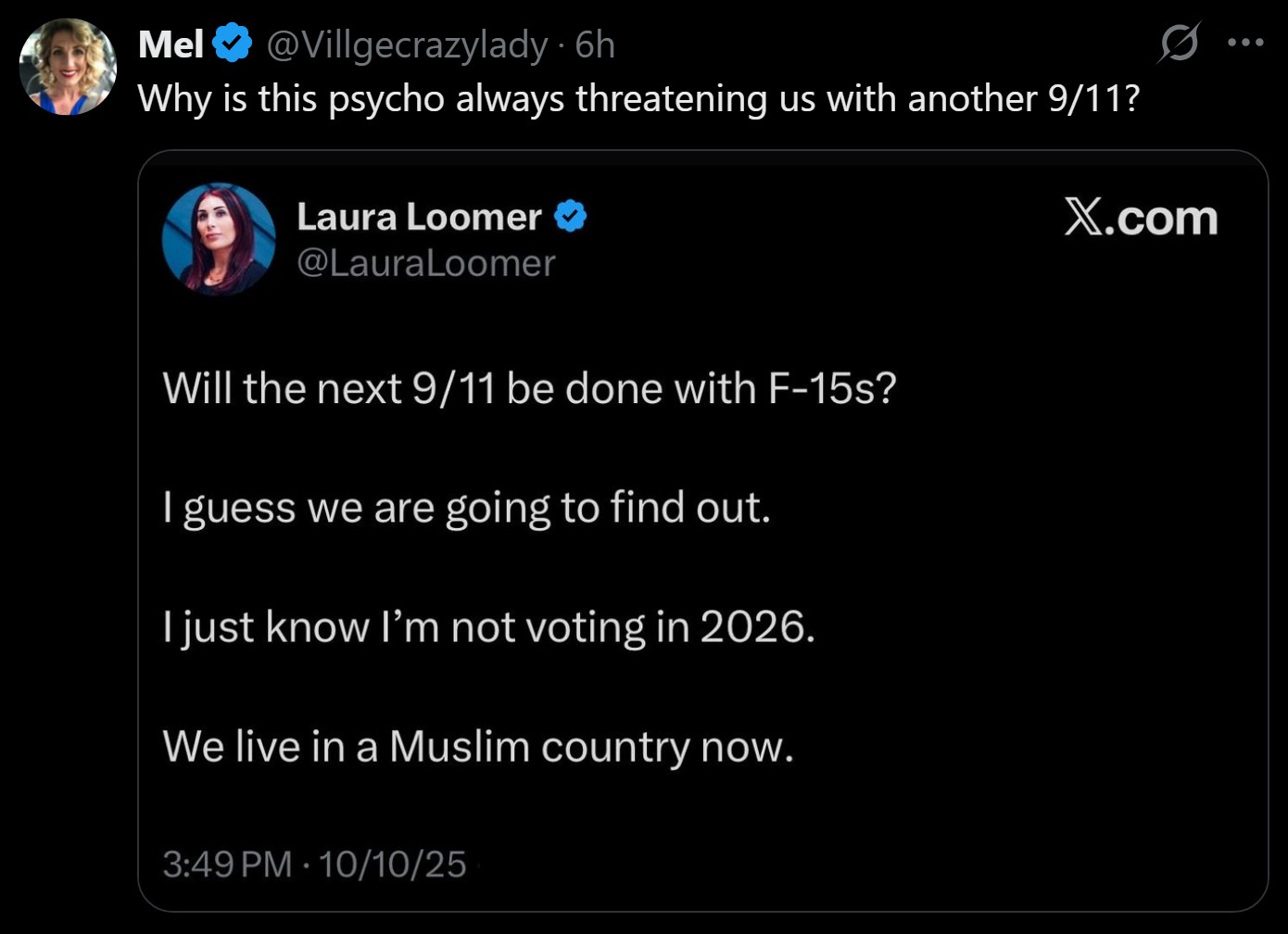Click the "10/10/25" date in the image
Screen dimensions: 1288x934
pyautogui.click(x=392, y=865)
